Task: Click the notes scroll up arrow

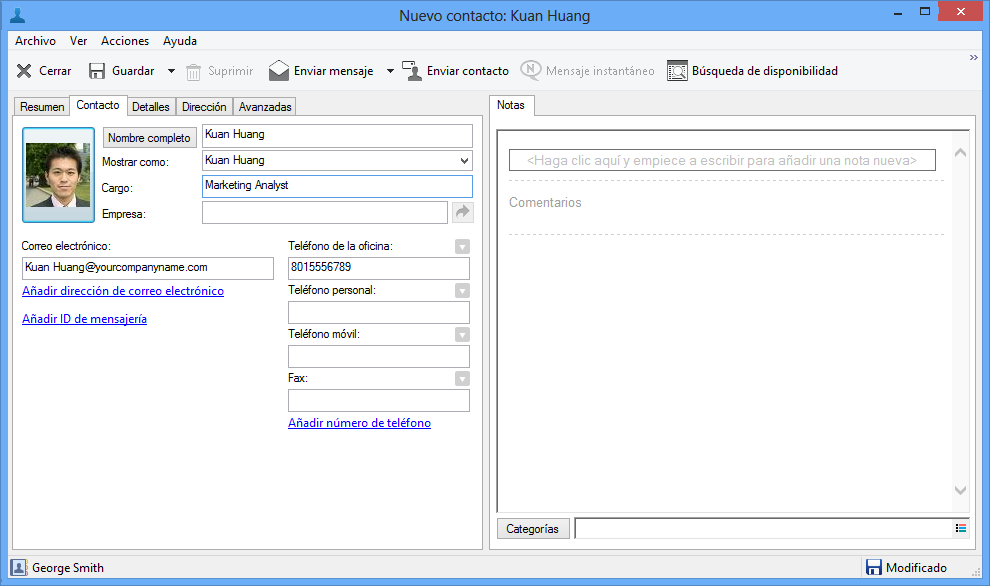Action: tap(960, 153)
